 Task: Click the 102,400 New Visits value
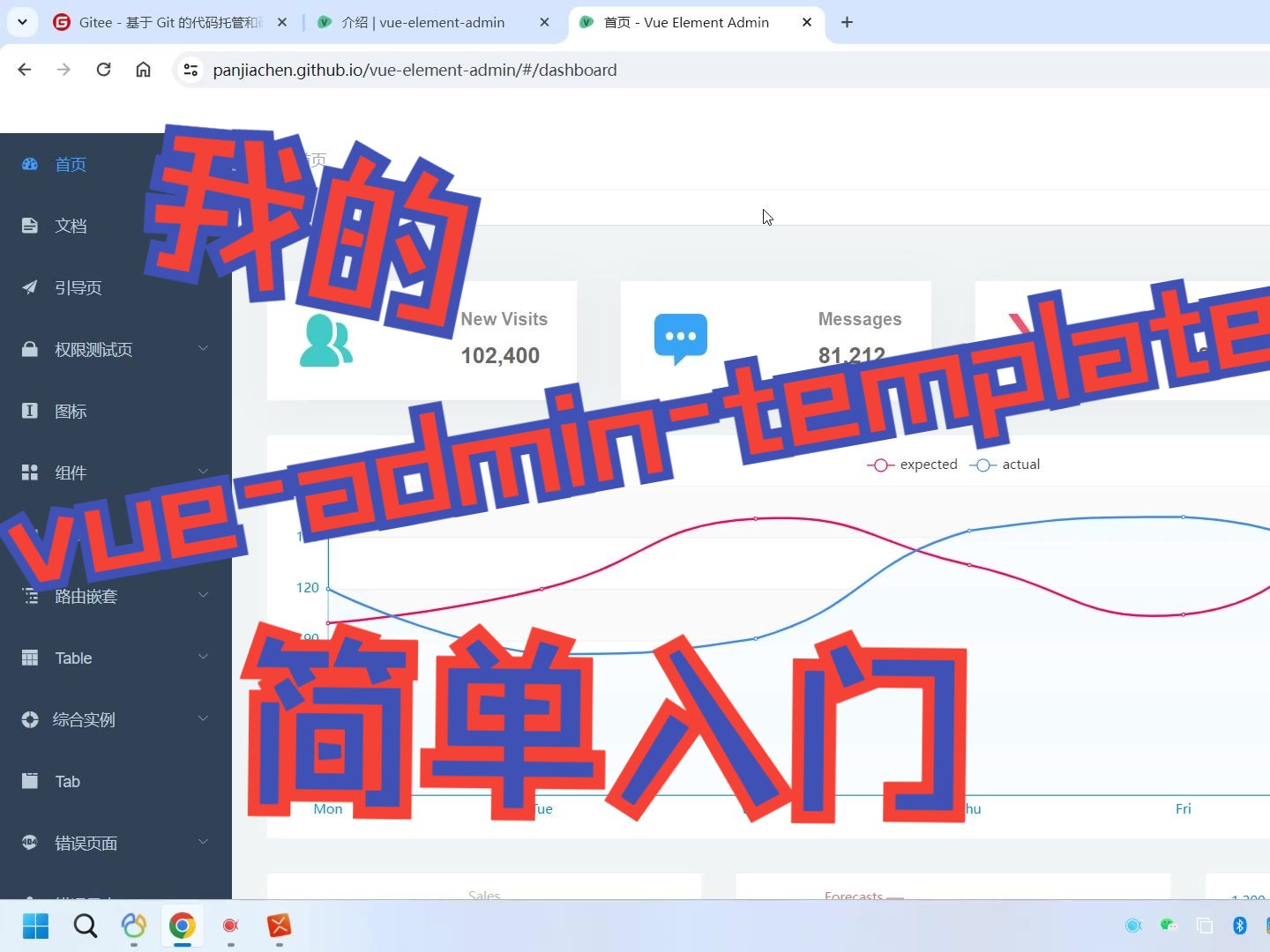click(500, 355)
